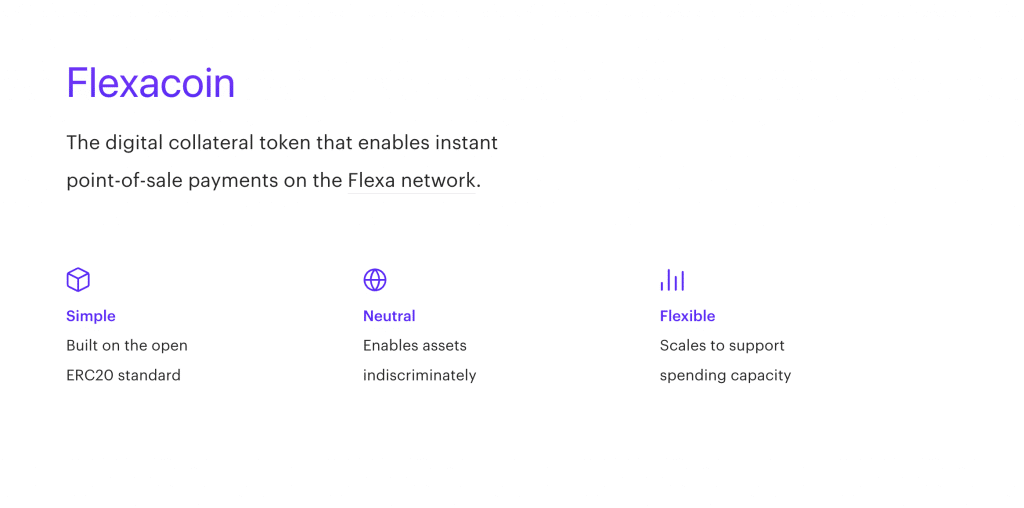Screen dimensions: 1024x508
Task: Click the 'Enables assets' description text
Action: pyautogui.click(x=415, y=346)
